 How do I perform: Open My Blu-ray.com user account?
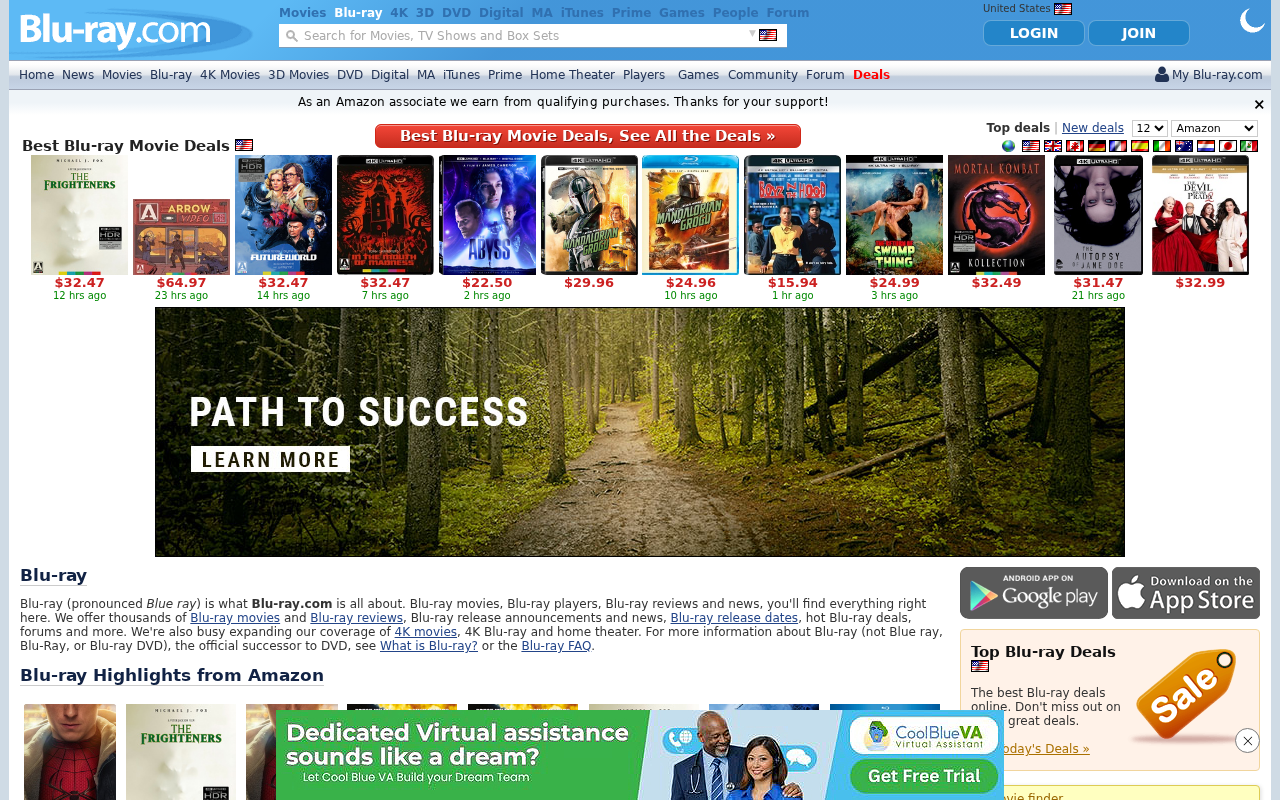coord(1209,75)
